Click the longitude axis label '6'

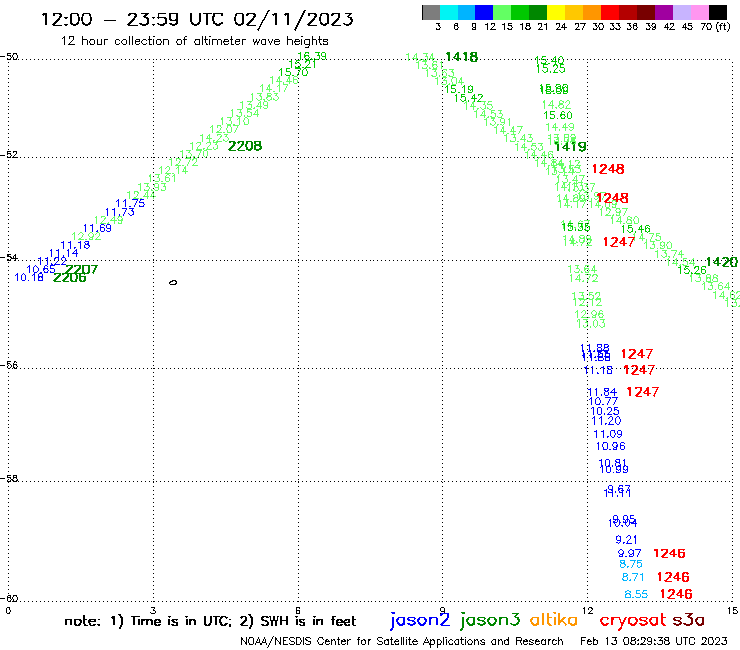tap(298, 610)
